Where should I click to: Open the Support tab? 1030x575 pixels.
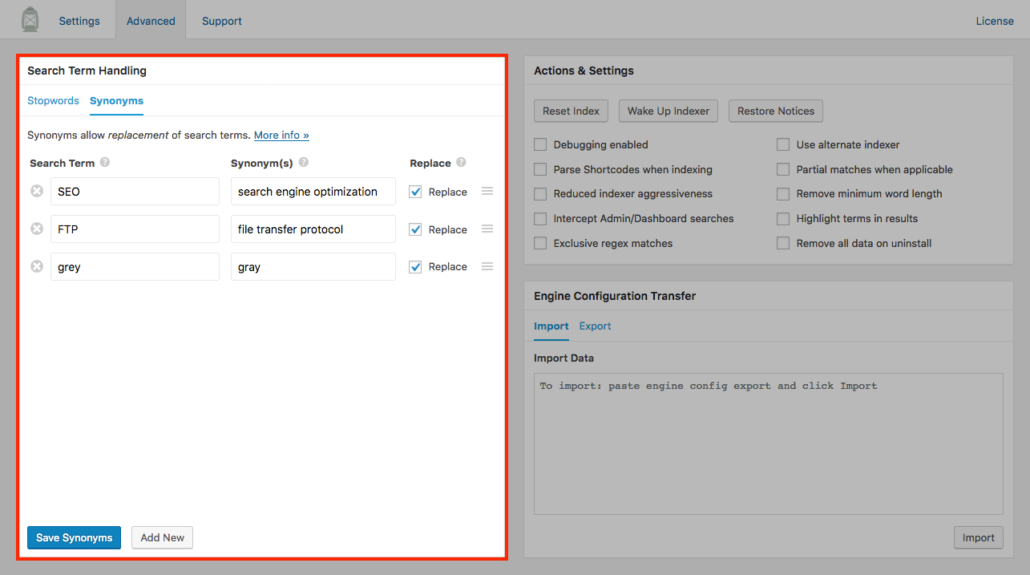tap(222, 21)
